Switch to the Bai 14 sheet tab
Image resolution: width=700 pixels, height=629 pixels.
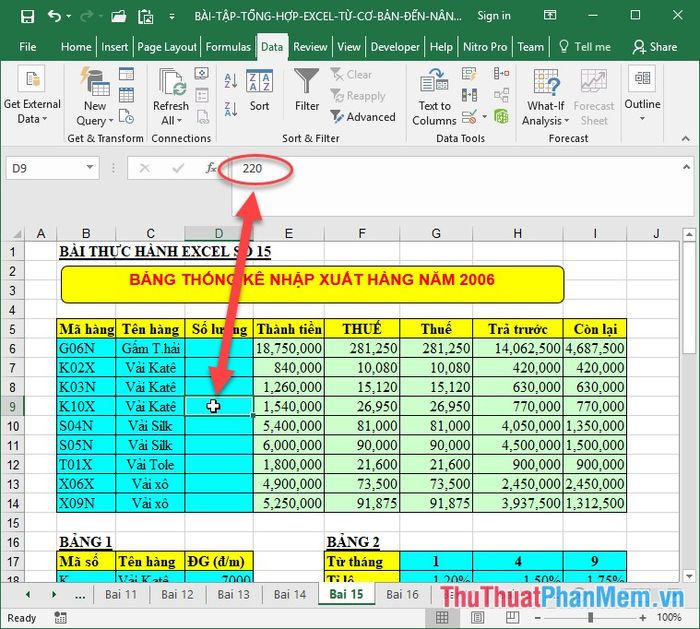289,594
